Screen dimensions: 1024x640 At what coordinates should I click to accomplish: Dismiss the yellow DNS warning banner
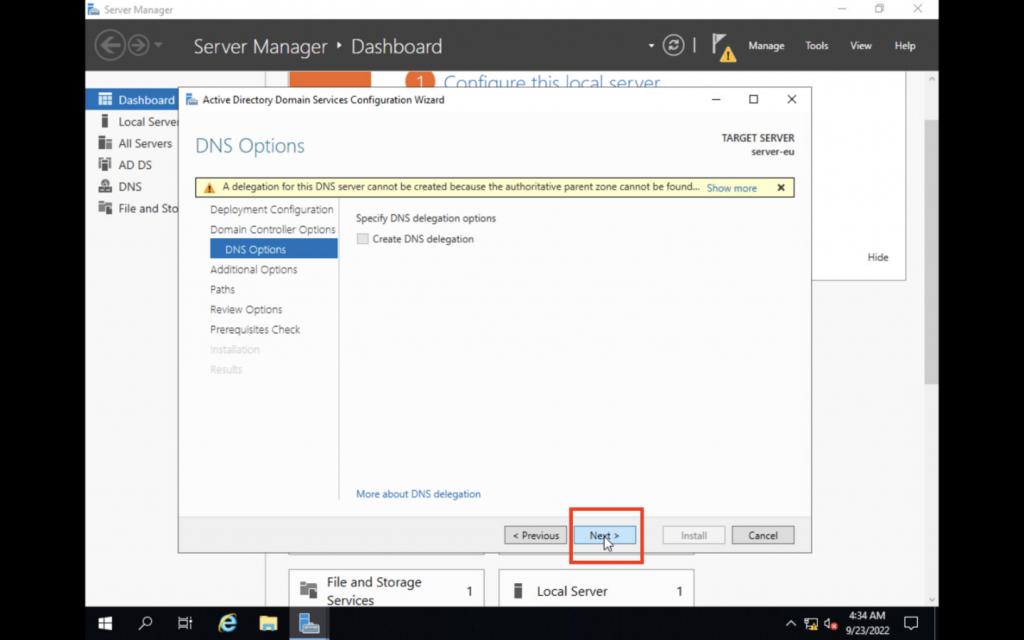pyautogui.click(x=781, y=187)
